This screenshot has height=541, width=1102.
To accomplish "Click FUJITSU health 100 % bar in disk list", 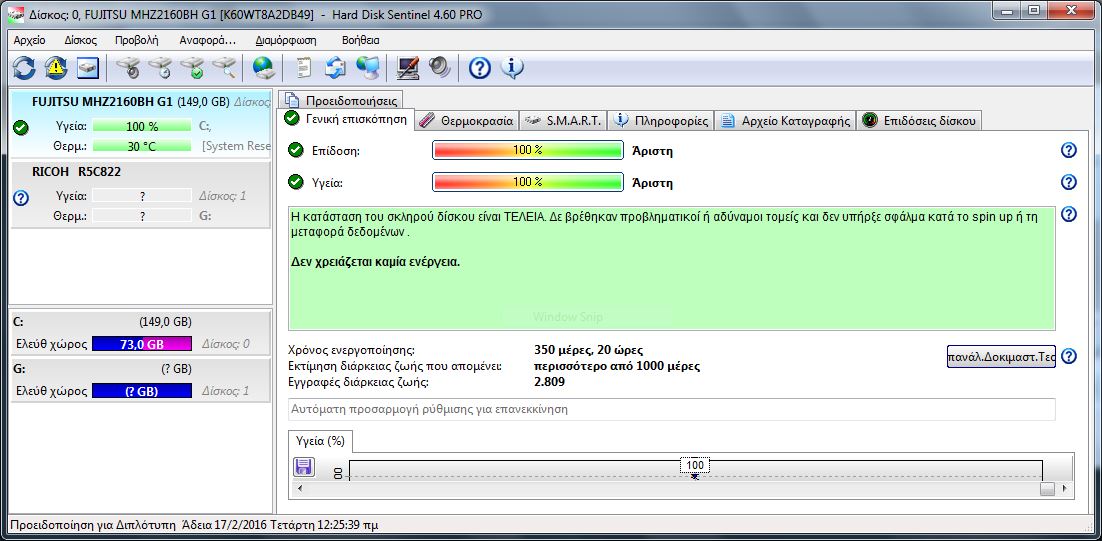I will pyautogui.click(x=141, y=126).
